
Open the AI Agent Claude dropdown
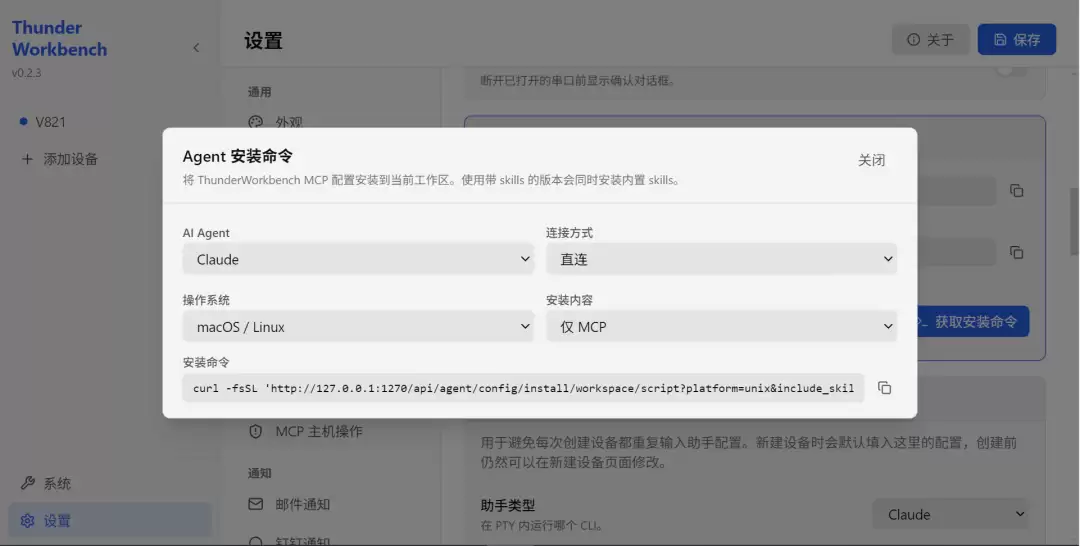coord(358,259)
